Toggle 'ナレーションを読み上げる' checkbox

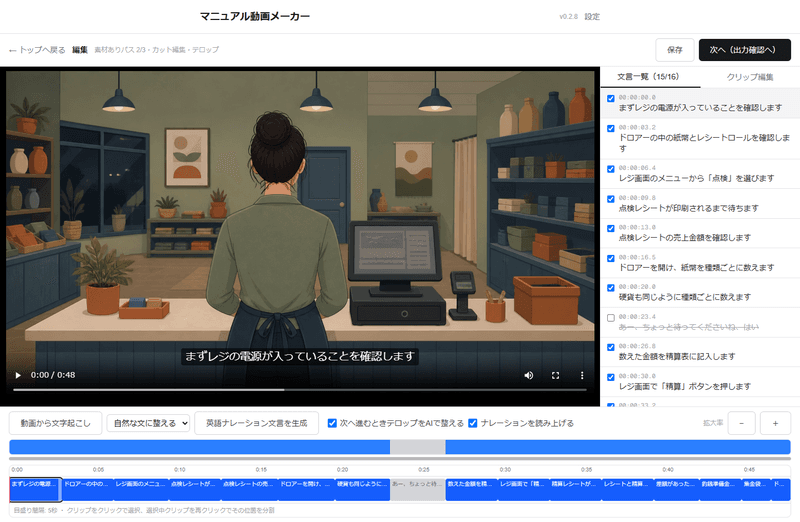click(x=472, y=423)
